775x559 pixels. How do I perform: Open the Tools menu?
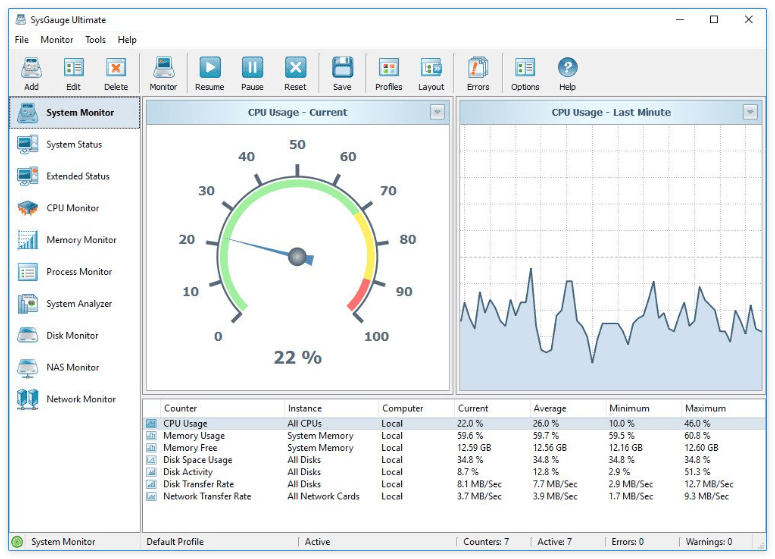point(95,40)
